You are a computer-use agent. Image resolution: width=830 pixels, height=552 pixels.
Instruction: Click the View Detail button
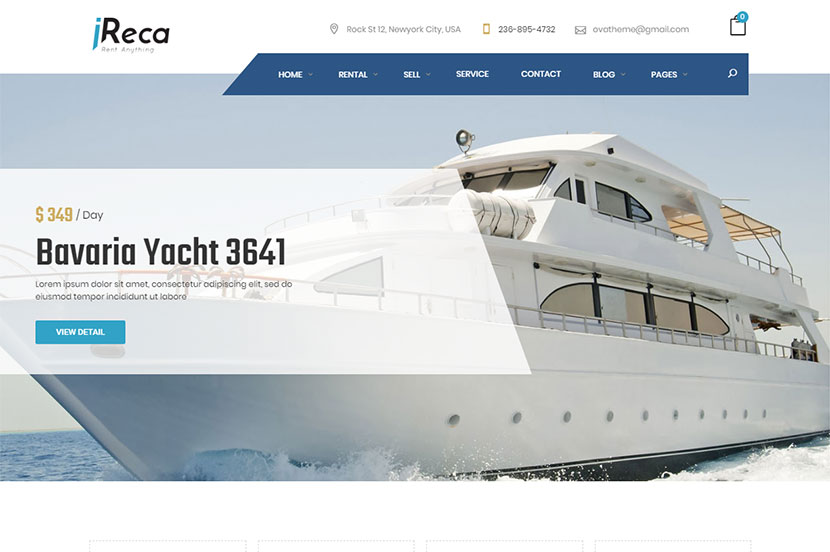tap(80, 332)
